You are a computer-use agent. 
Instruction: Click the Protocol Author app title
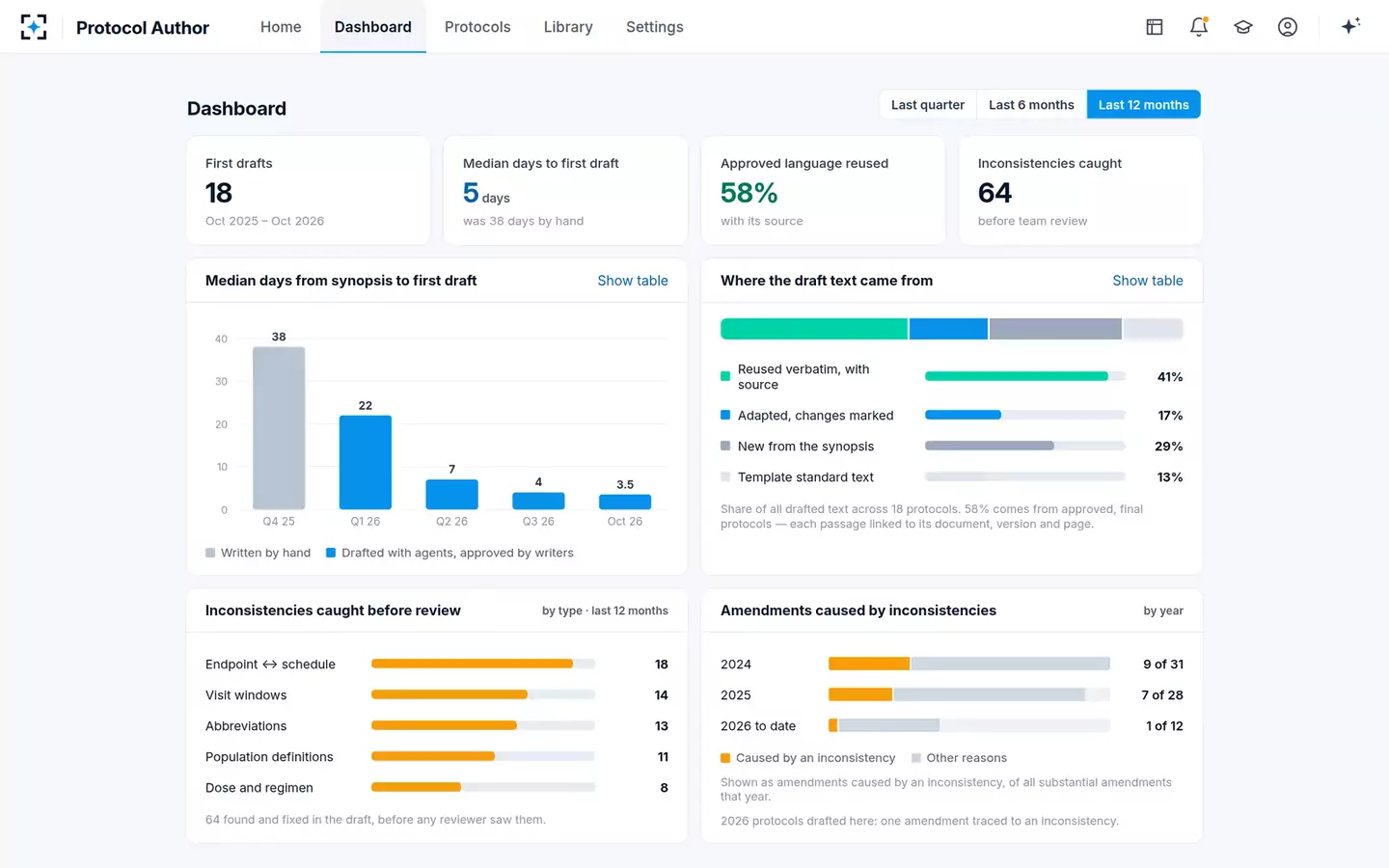(143, 28)
